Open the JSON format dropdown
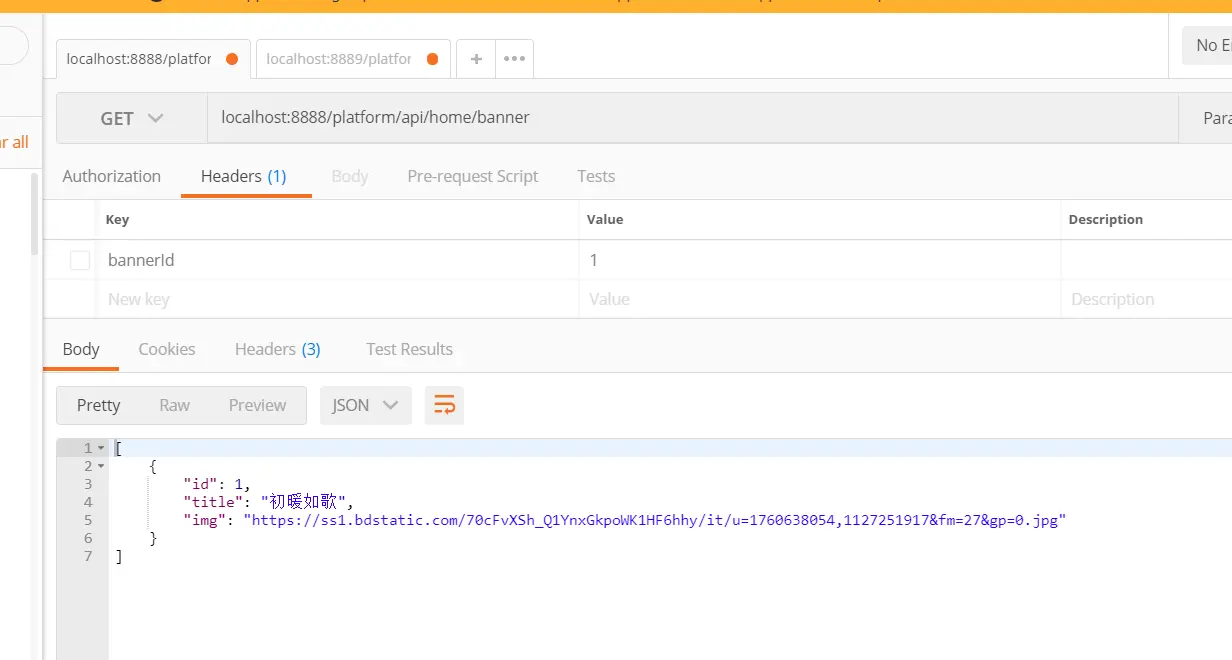The image size is (1232, 660). pos(365,405)
